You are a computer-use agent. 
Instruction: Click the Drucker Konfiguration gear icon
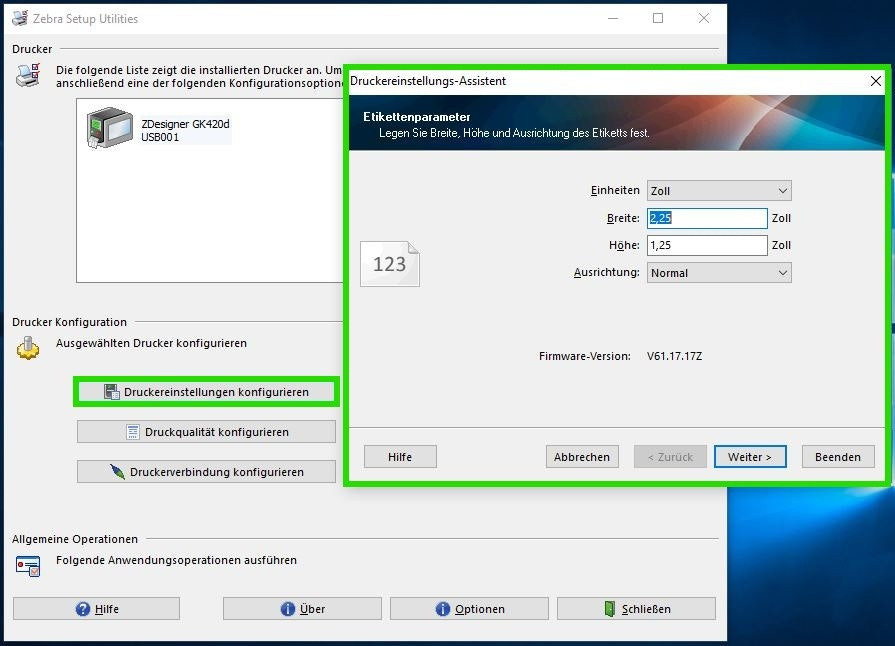28,348
